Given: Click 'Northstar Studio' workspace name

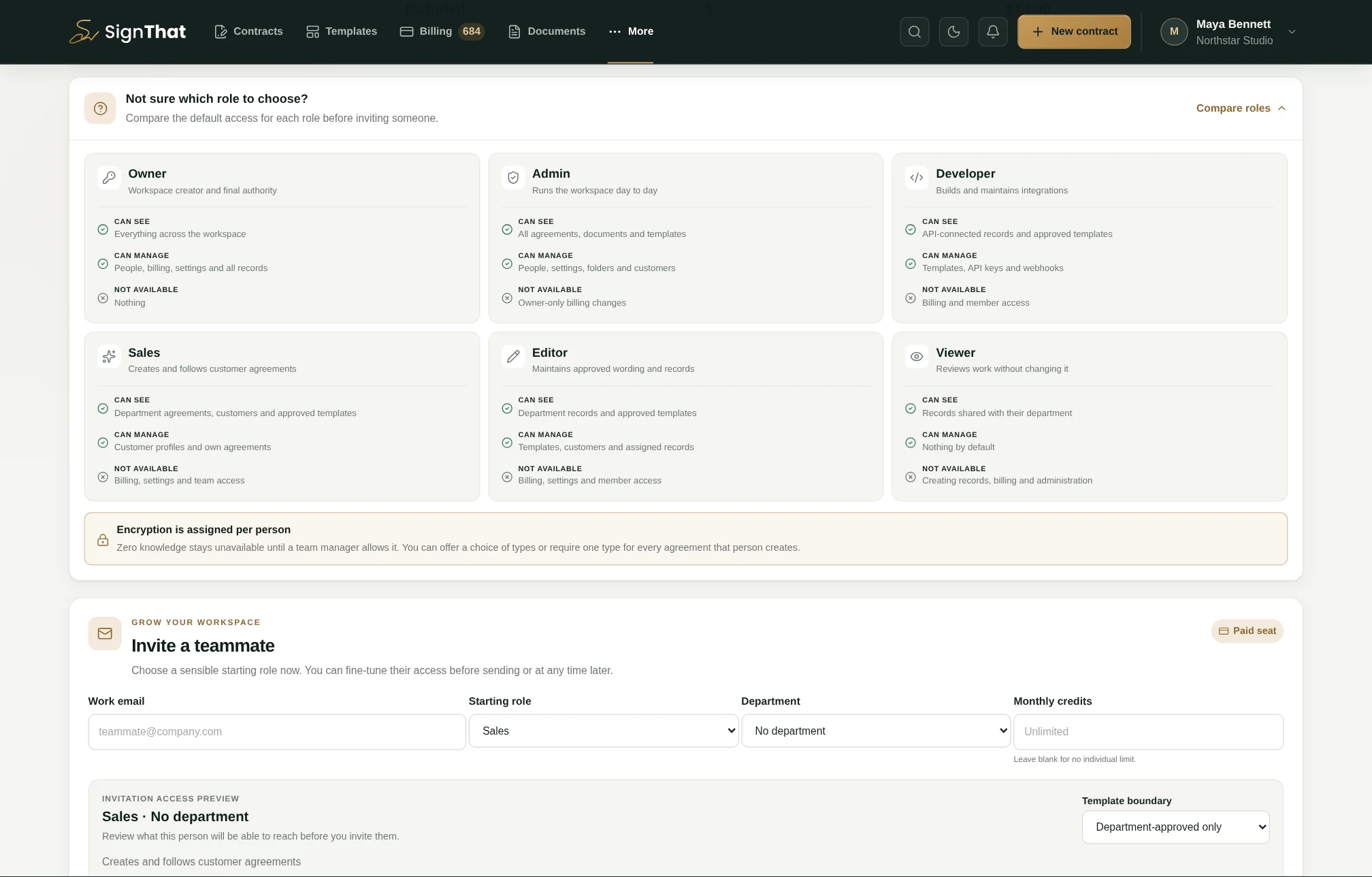Looking at the screenshot, I should (1234, 41).
